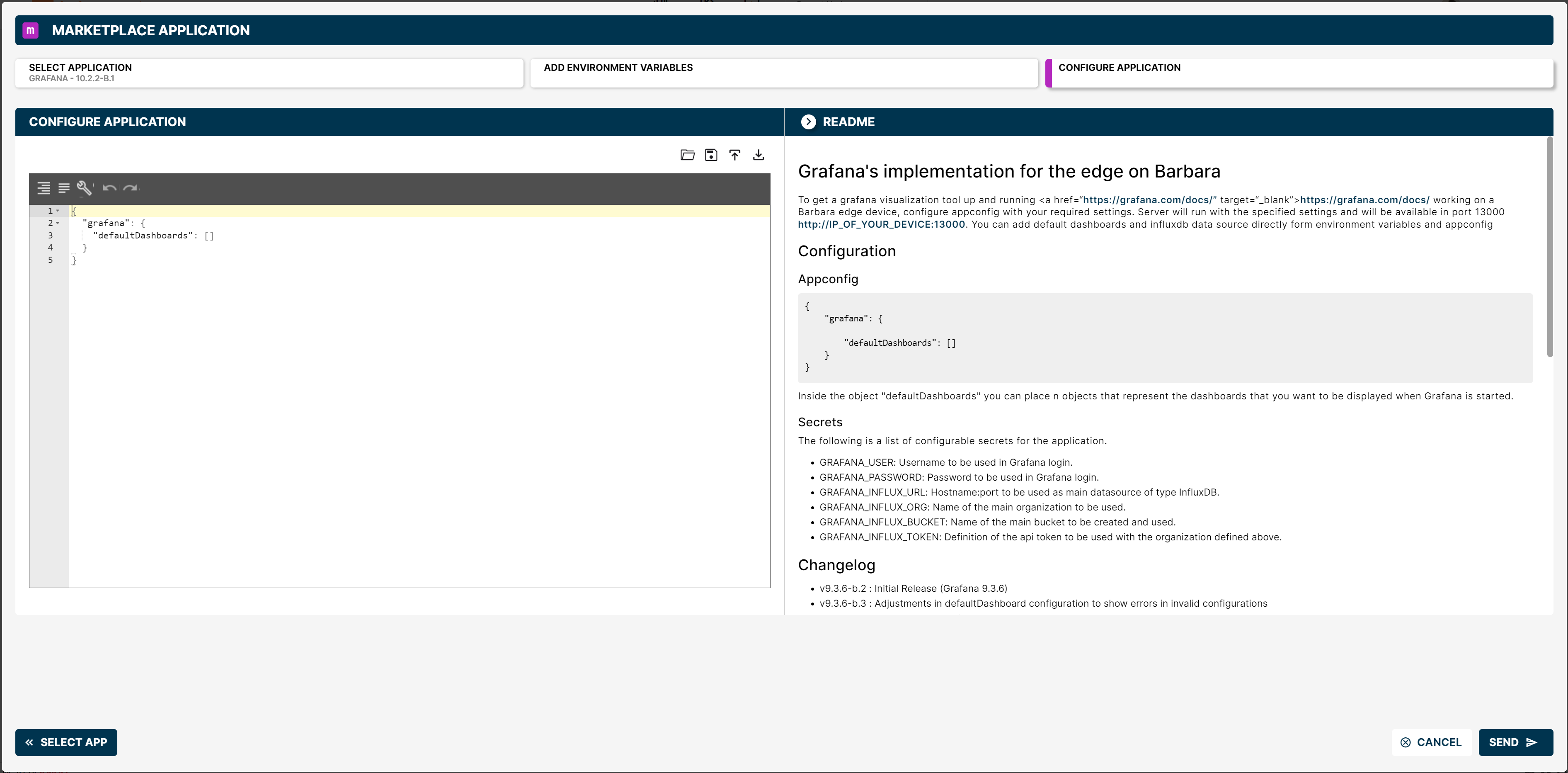This screenshot has width=1568, height=773.
Task: Open a config file using the folder icon
Action: [687, 155]
